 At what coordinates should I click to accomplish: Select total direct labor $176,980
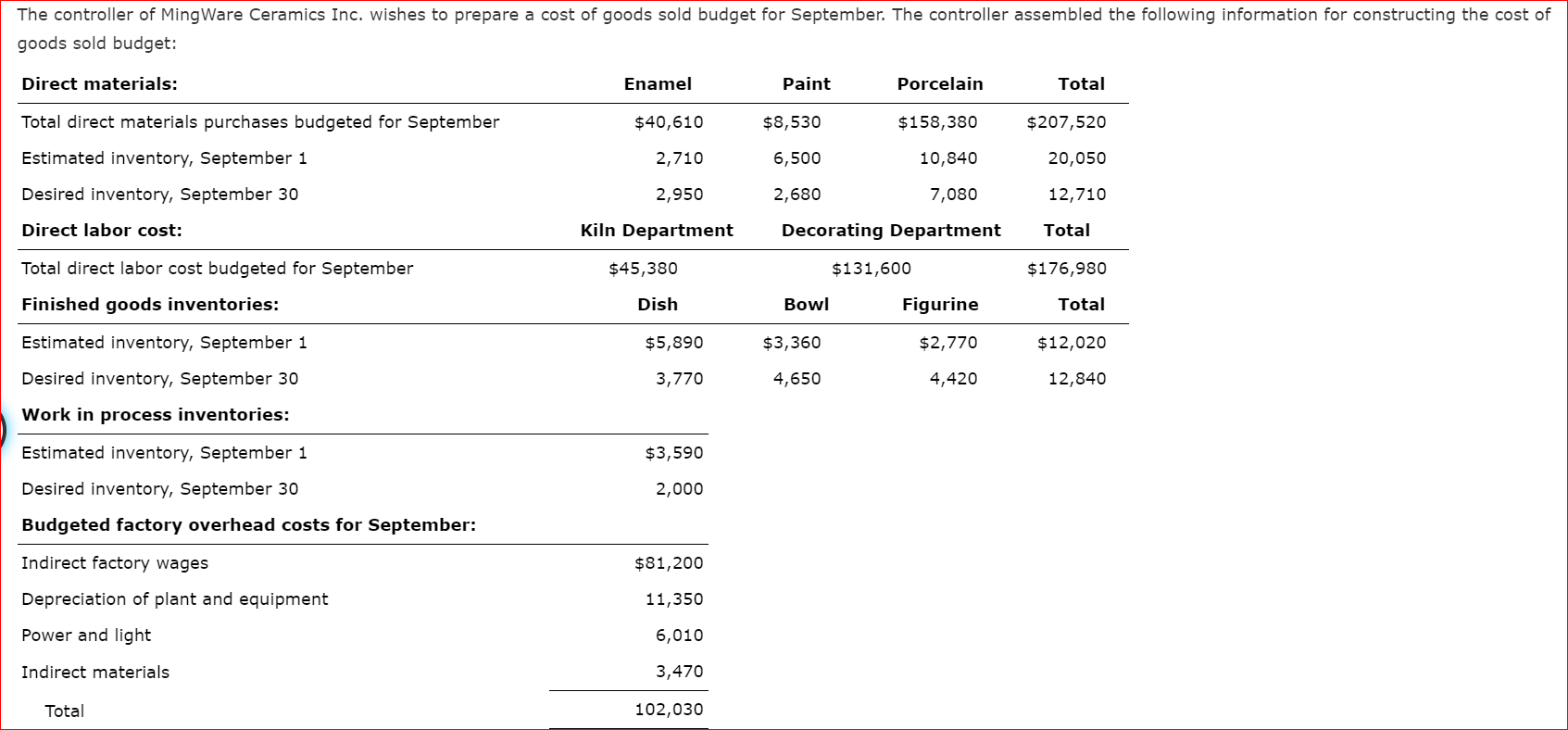[x=1066, y=269]
